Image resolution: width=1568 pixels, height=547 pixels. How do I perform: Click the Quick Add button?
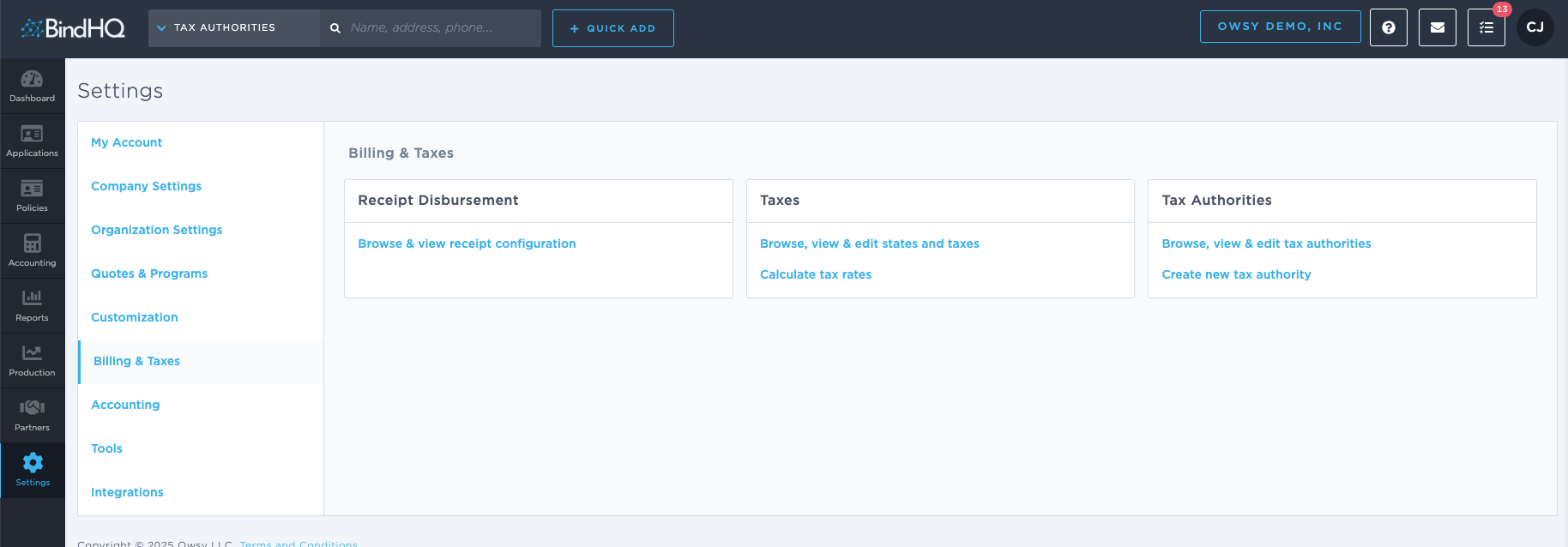point(613,28)
